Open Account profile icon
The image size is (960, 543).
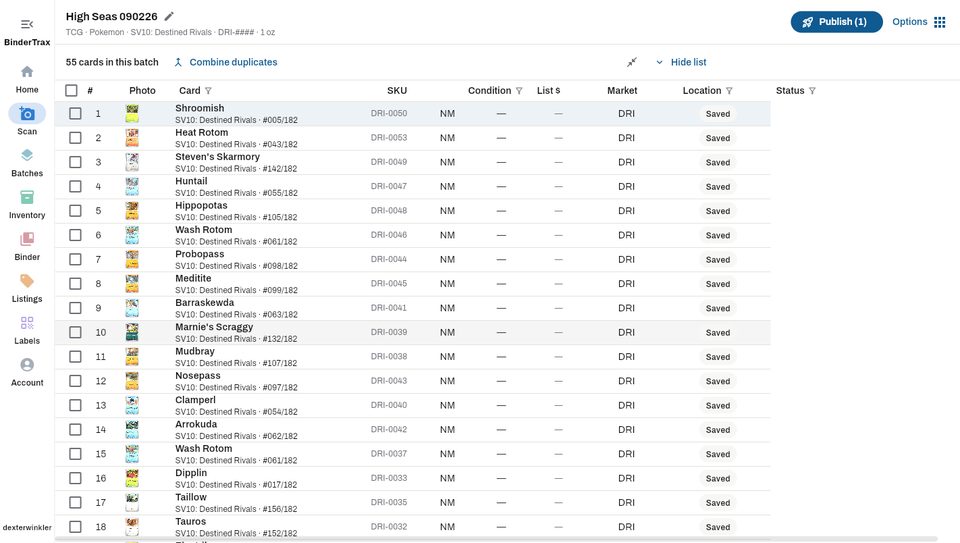click(27, 365)
